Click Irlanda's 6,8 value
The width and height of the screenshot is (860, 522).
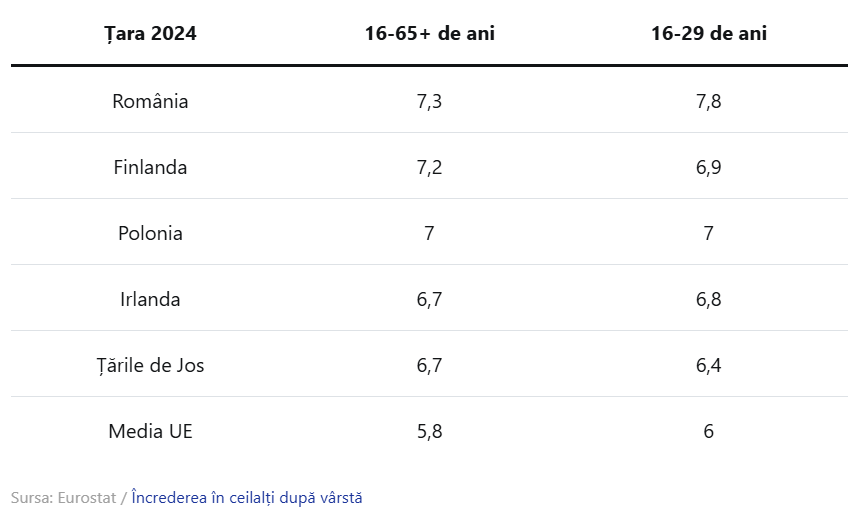pyautogui.click(x=708, y=299)
